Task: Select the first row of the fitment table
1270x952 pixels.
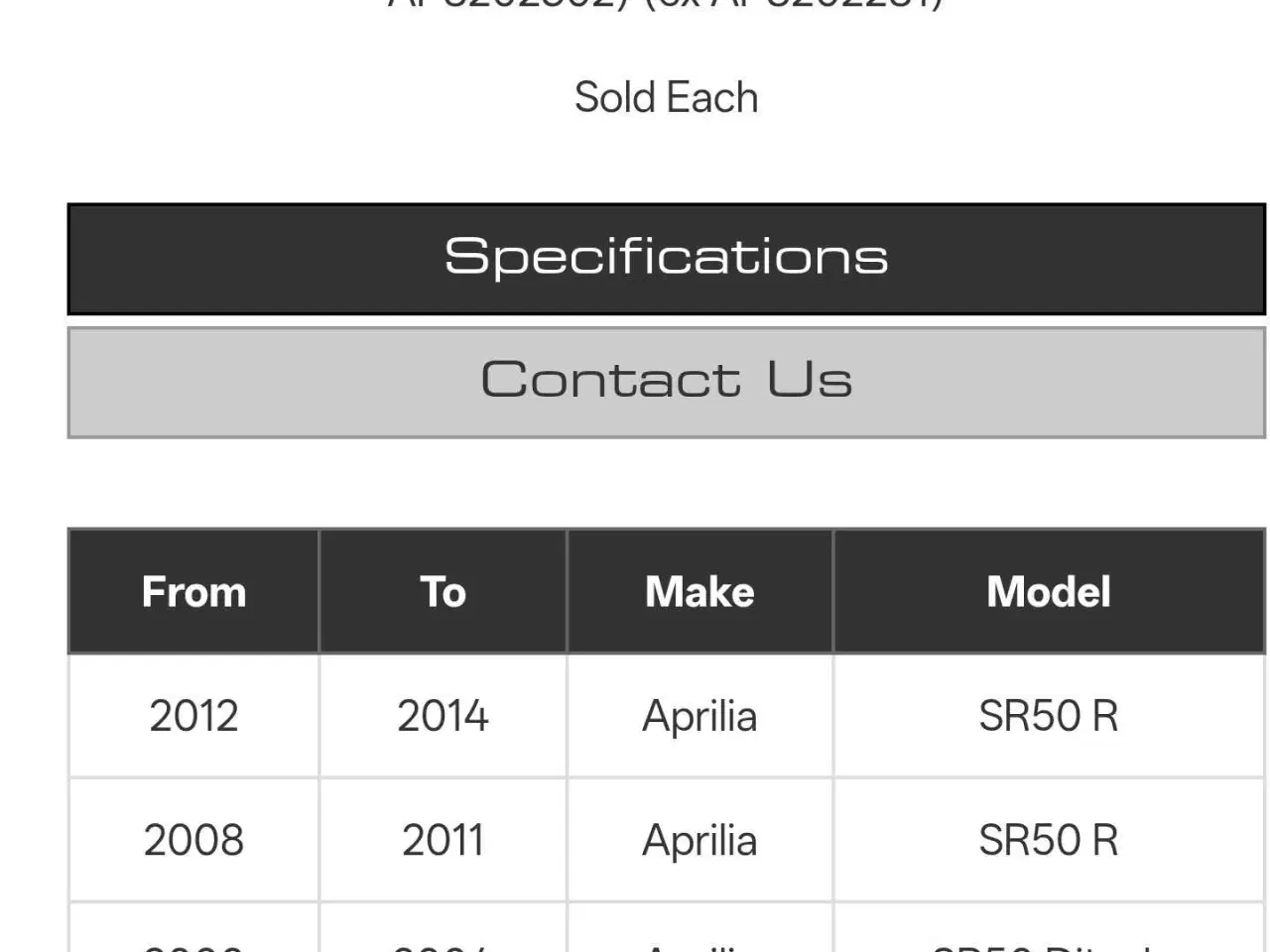Action: (667, 715)
